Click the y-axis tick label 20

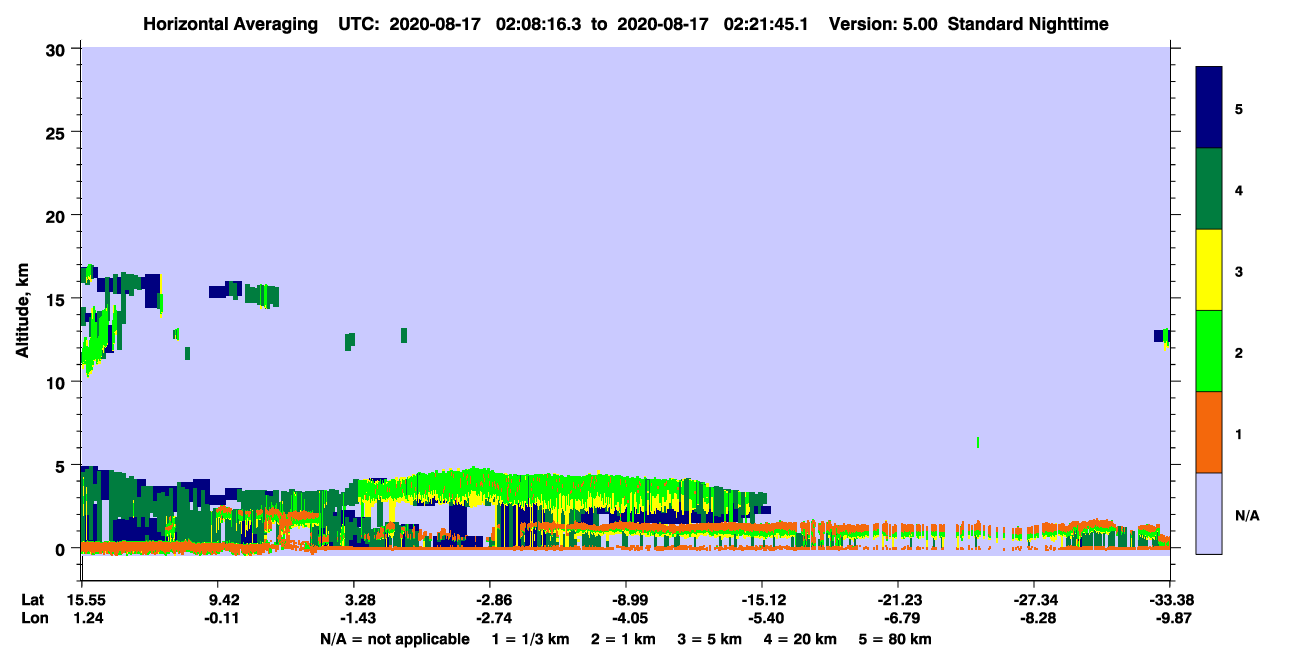point(58,215)
